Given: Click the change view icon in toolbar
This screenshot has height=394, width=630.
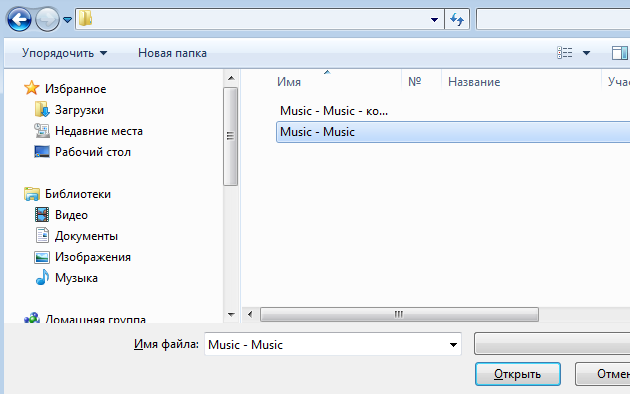Looking at the screenshot, I should click(565, 53).
